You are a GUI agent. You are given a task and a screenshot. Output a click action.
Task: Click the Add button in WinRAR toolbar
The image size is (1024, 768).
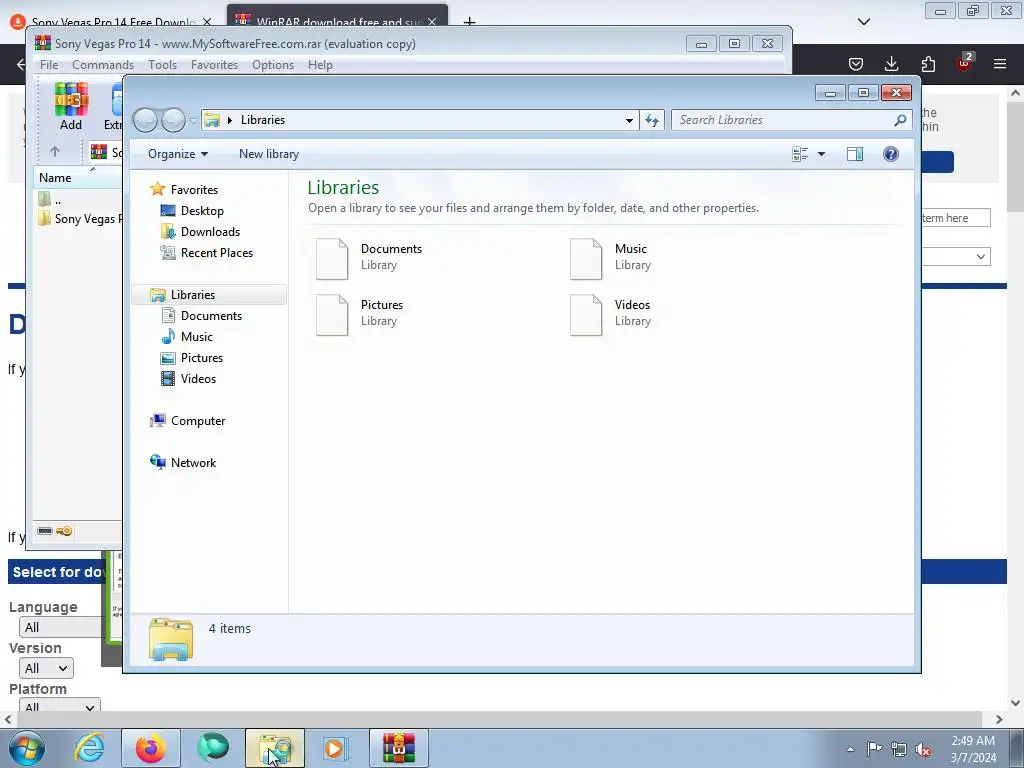tap(71, 107)
